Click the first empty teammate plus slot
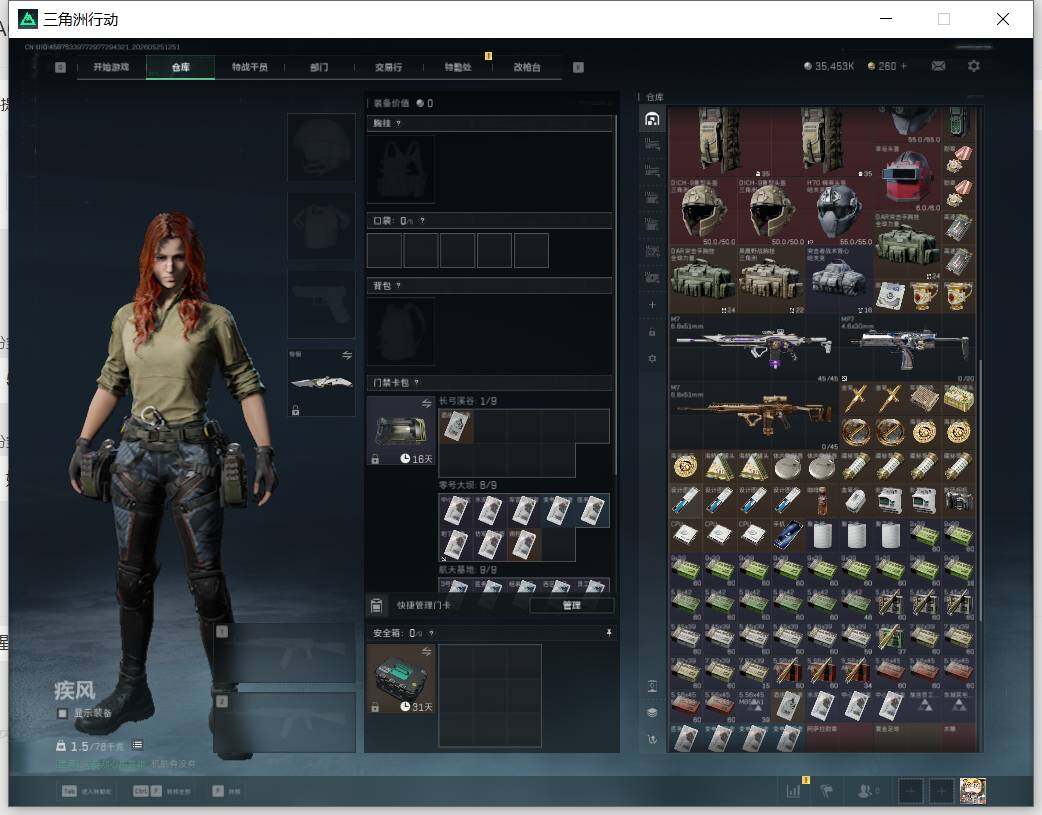The width and height of the screenshot is (1042, 815). (910, 791)
